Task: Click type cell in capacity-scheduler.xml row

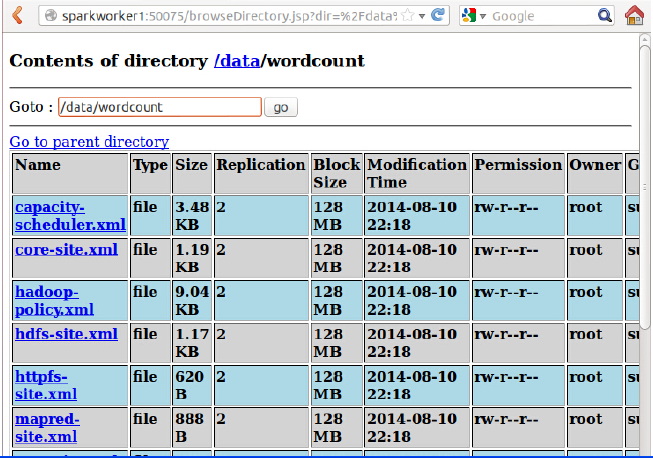Action: [150, 216]
